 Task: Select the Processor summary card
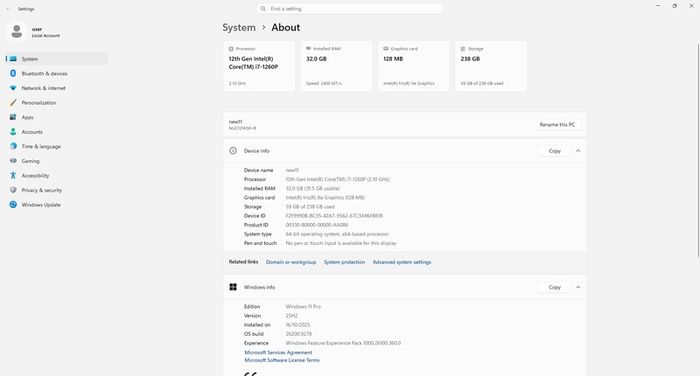click(x=259, y=66)
